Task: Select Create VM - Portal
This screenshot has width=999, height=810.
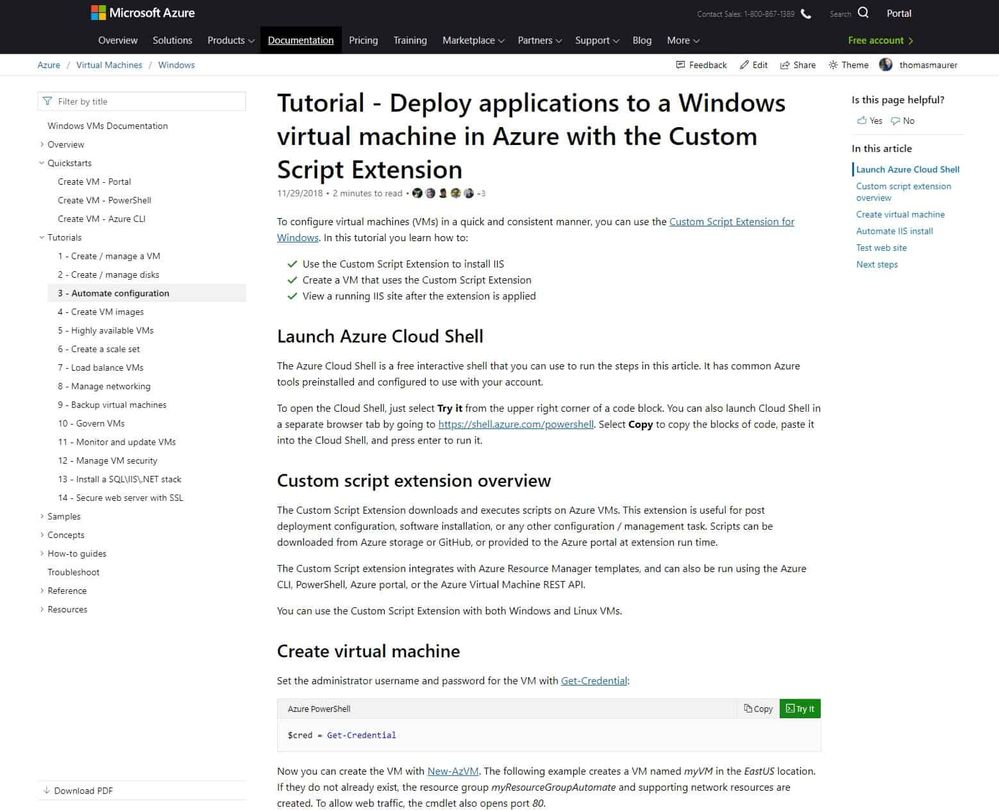Action: pos(94,181)
